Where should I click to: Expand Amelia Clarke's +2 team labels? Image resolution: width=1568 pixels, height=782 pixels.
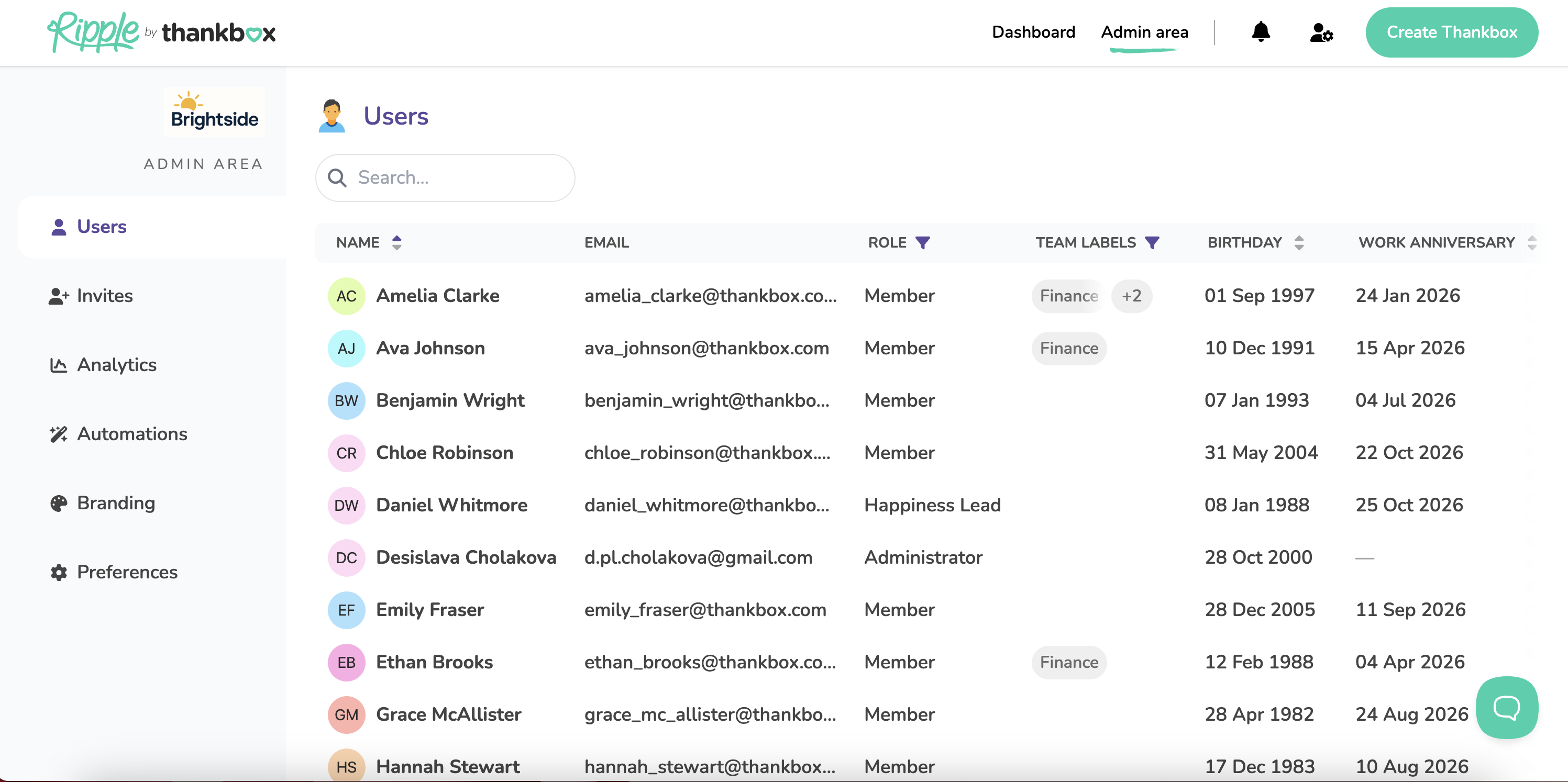click(x=1131, y=296)
